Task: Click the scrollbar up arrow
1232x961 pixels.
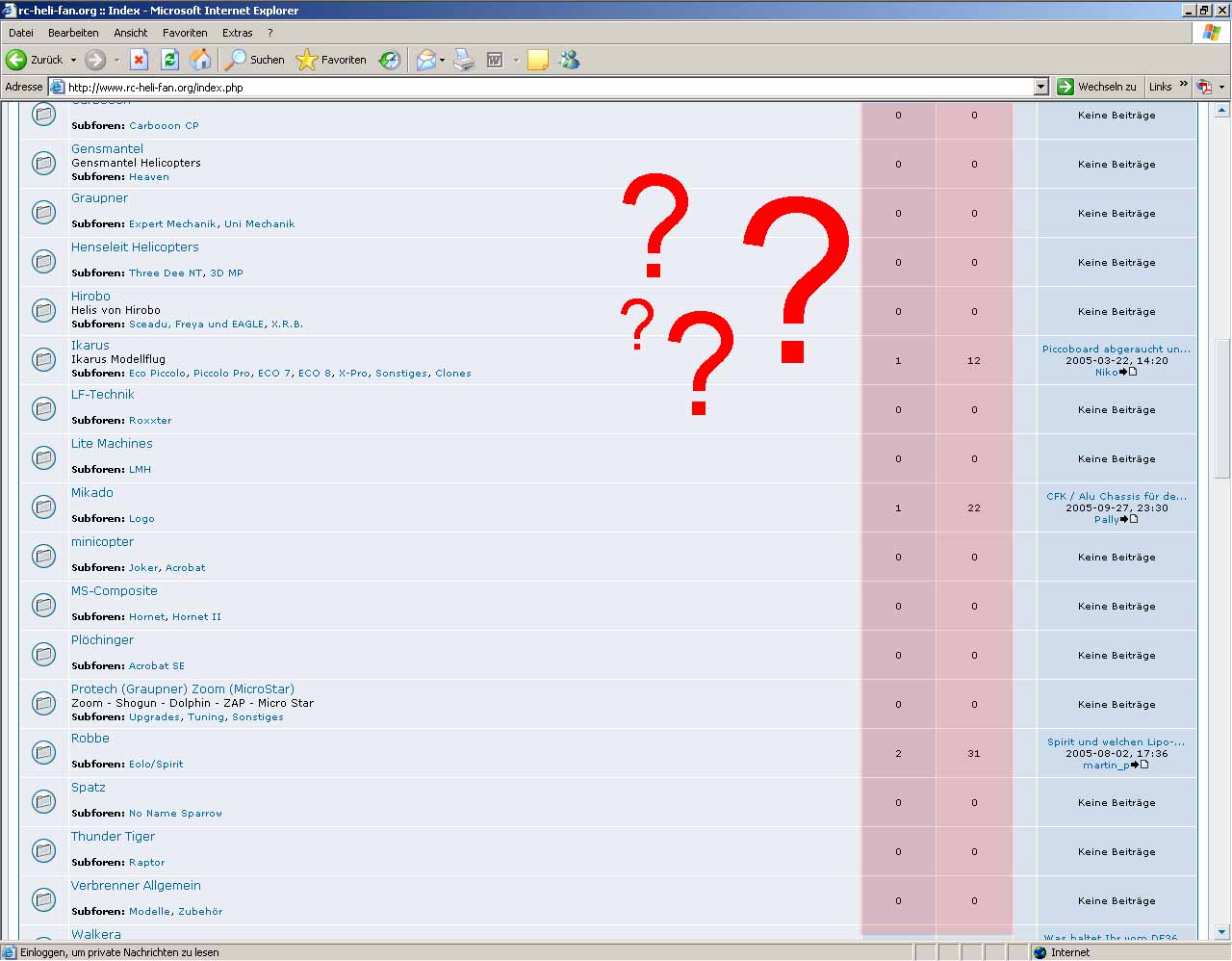Action: pyautogui.click(x=1222, y=111)
